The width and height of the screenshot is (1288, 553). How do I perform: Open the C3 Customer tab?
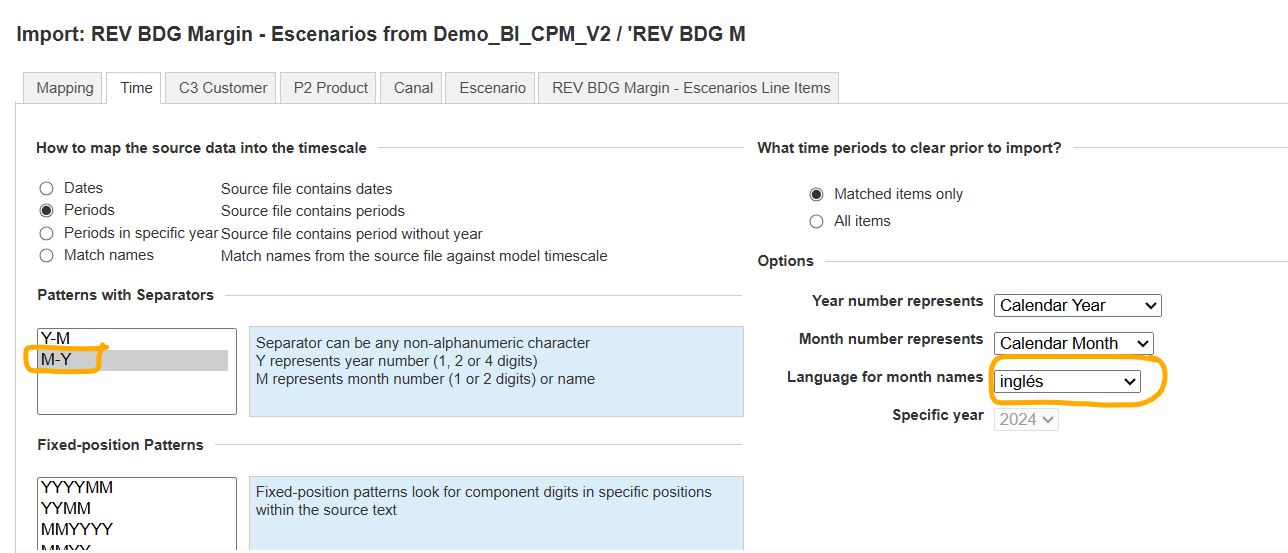[222, 88]
